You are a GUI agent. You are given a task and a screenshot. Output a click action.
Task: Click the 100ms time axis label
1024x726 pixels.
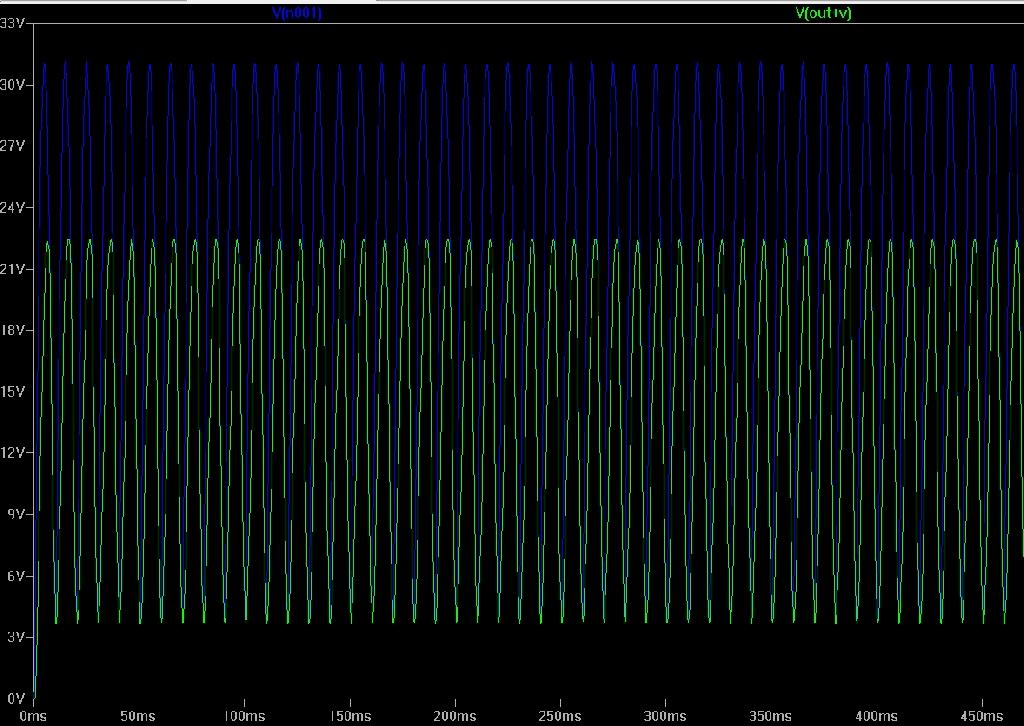click(x=244, y=716)
